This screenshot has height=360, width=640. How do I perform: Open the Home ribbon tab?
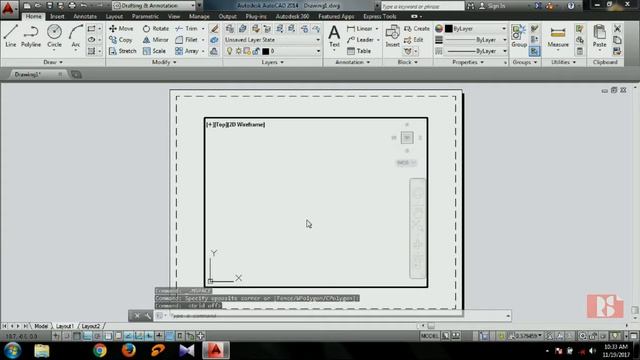coord(33,16)
